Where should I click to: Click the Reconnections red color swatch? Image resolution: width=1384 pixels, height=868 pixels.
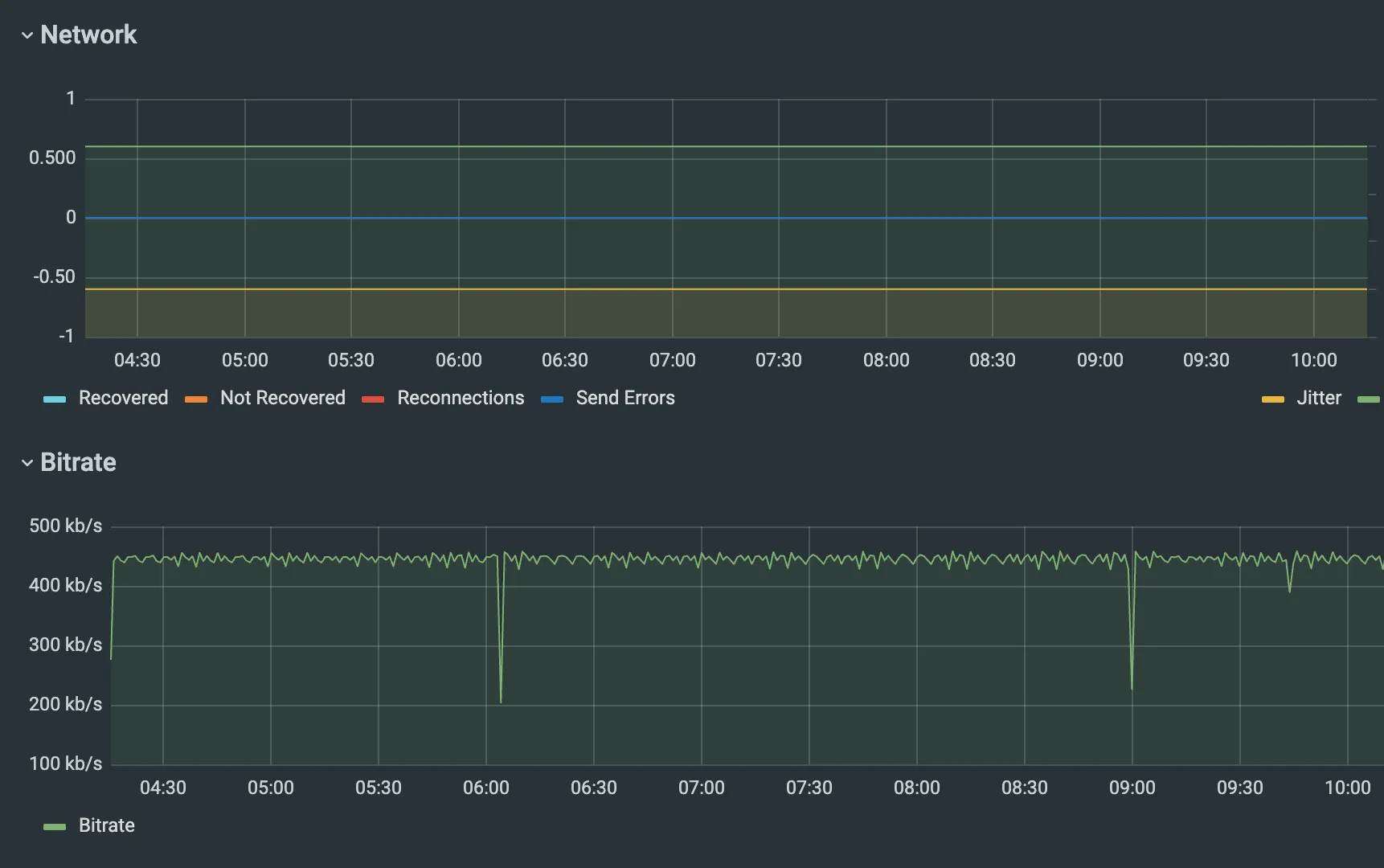373,399
